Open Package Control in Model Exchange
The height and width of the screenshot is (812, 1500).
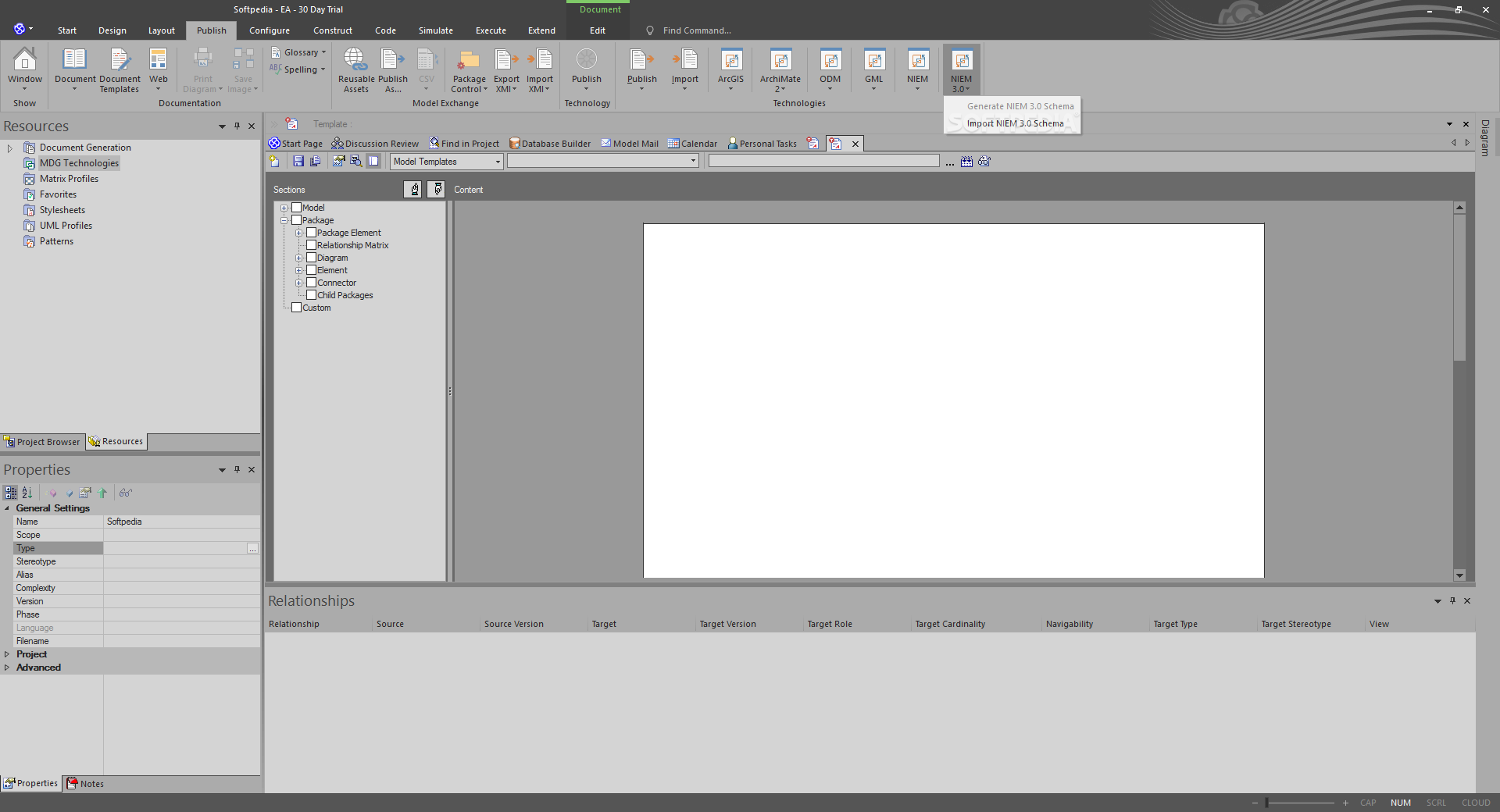click(x=470, y=69)
